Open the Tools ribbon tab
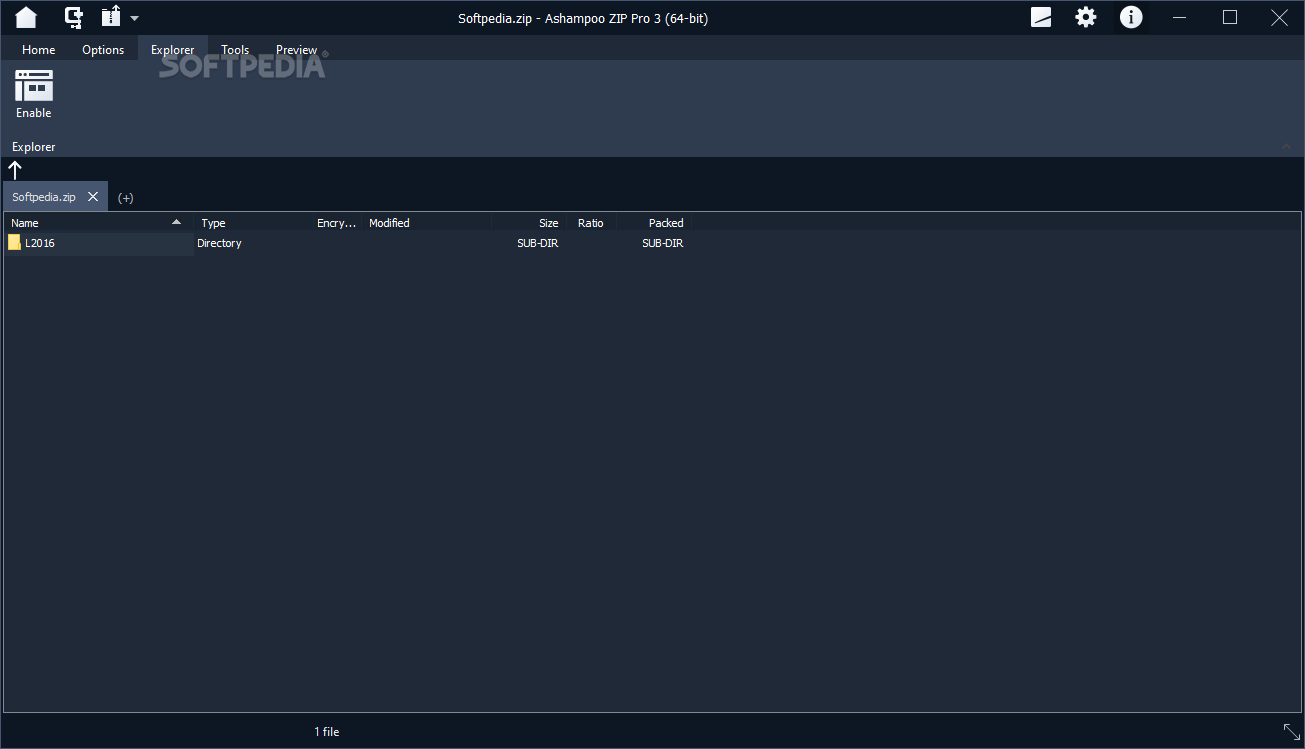The height and width of the screenshot is (749, 1305). [x=235, y=49]
